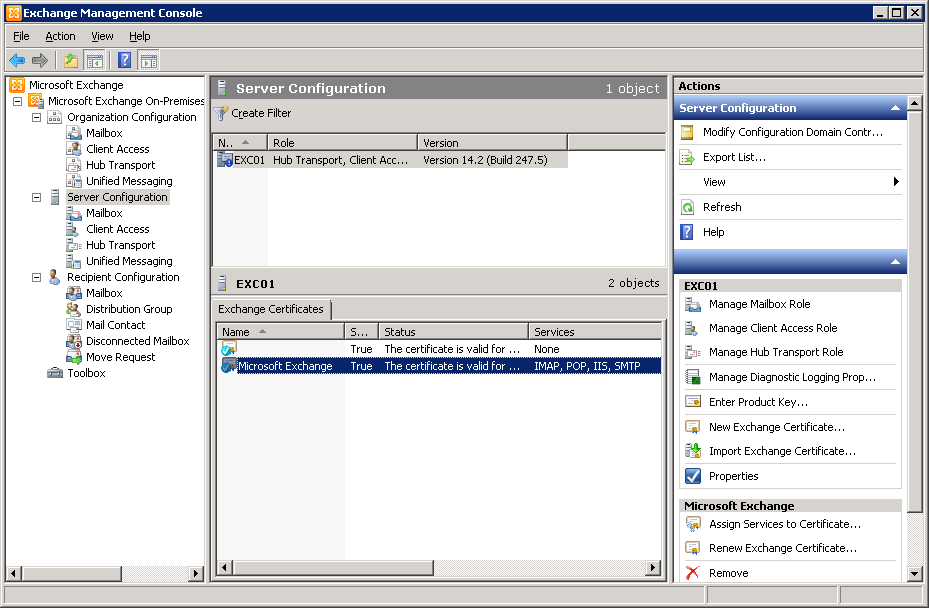Click the Actions pane scroll down arrow
This screenshot has height=608, width=929.
914,574
